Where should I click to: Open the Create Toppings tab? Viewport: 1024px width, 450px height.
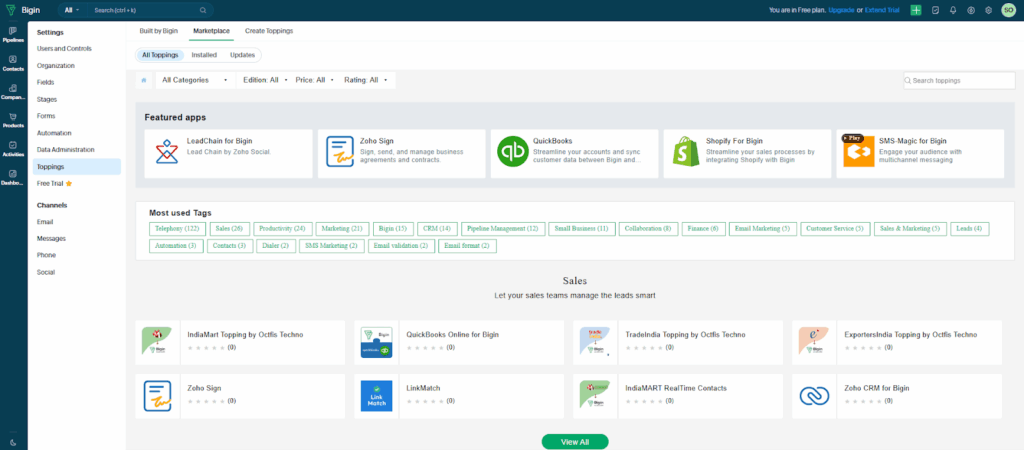(269, 31)
